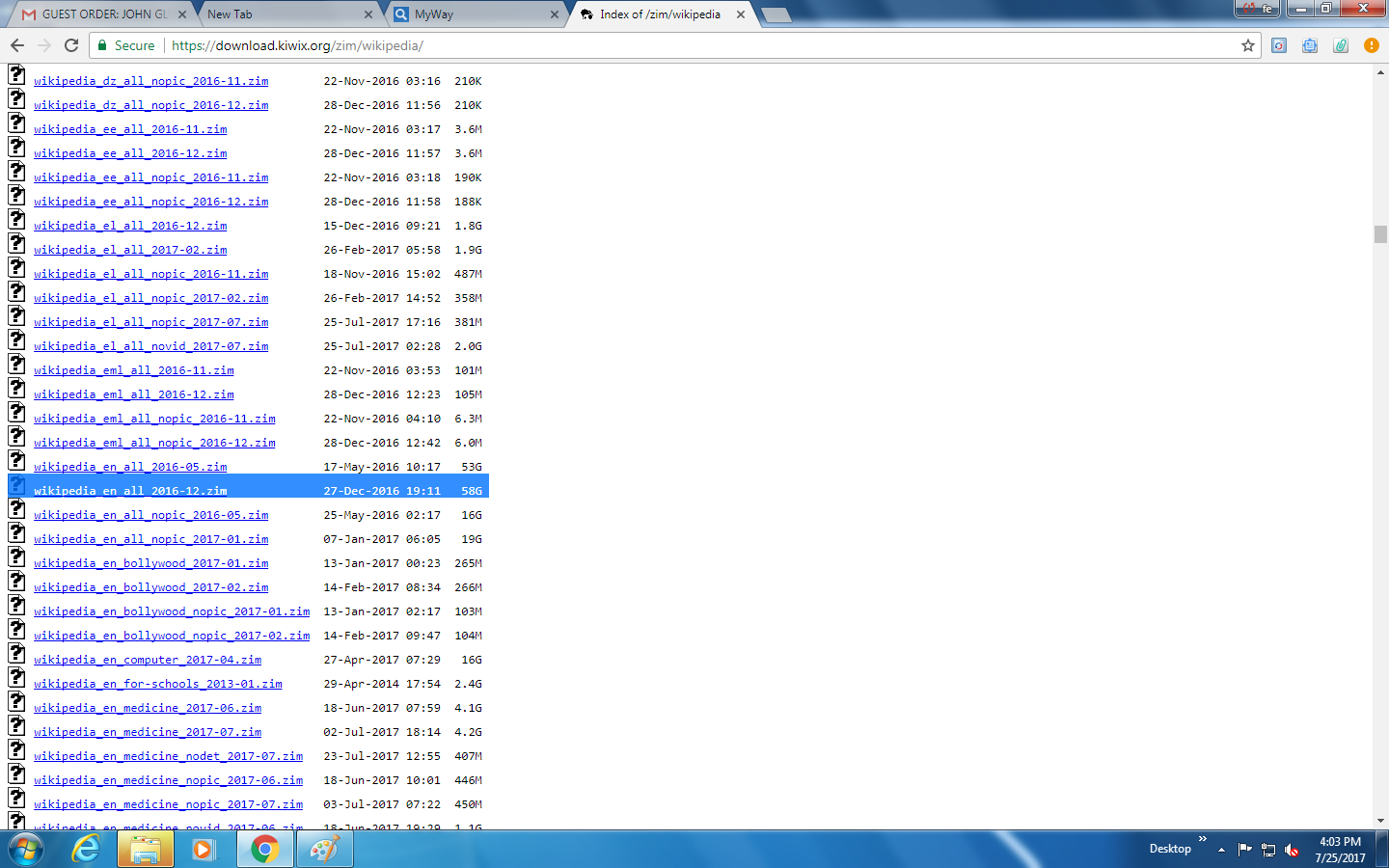Go forward using the browser arrow

(x=44, y=45)
